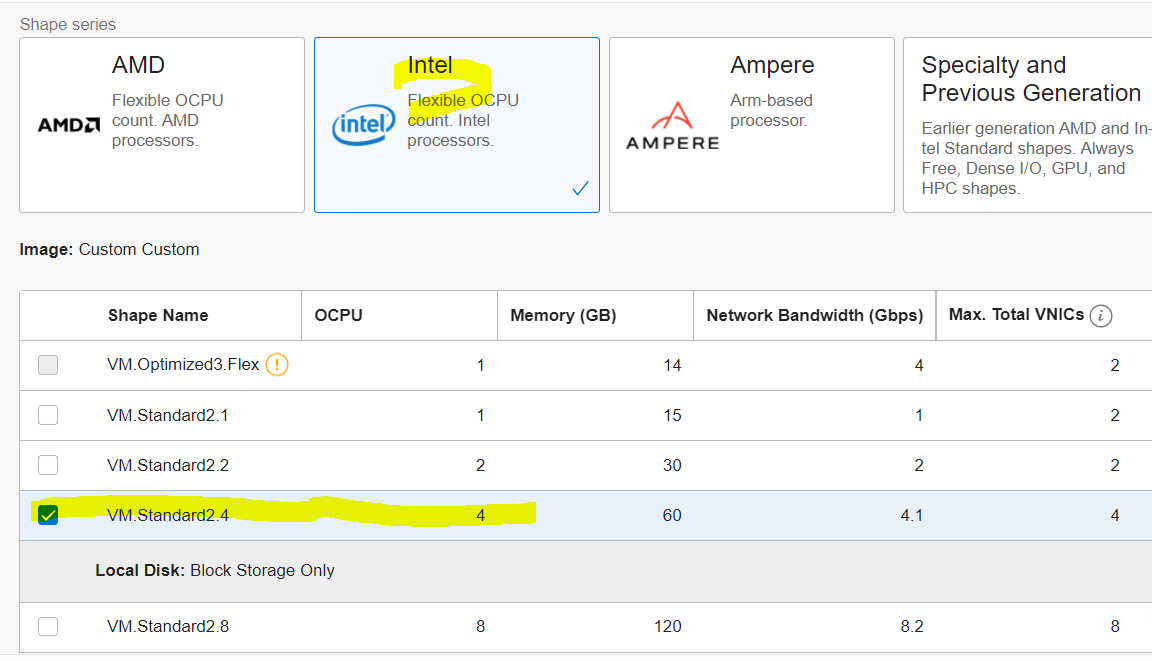Tick the VM.Standard2.8 checkbox

(48, 627)
